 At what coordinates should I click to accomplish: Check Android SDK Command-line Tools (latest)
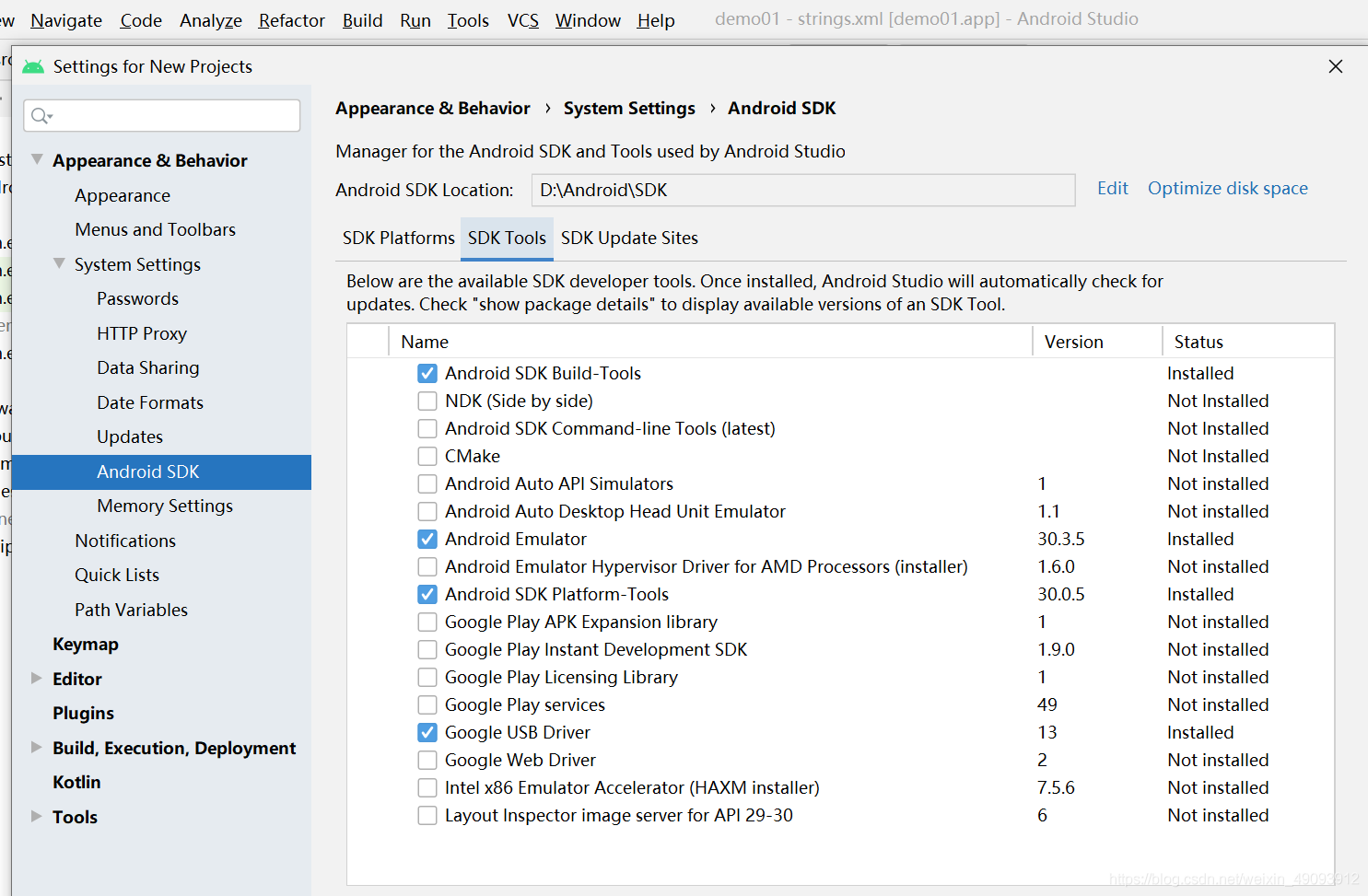[427, 428]
